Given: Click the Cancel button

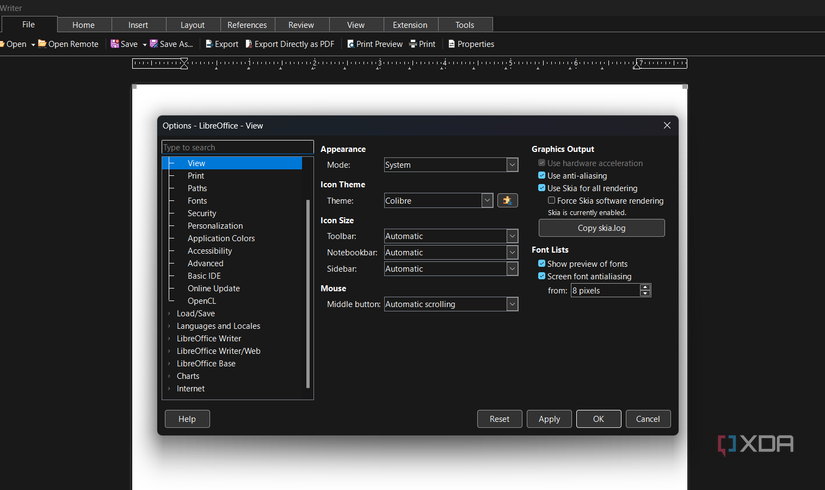Looking at the screenshot, I should [648, 419].
